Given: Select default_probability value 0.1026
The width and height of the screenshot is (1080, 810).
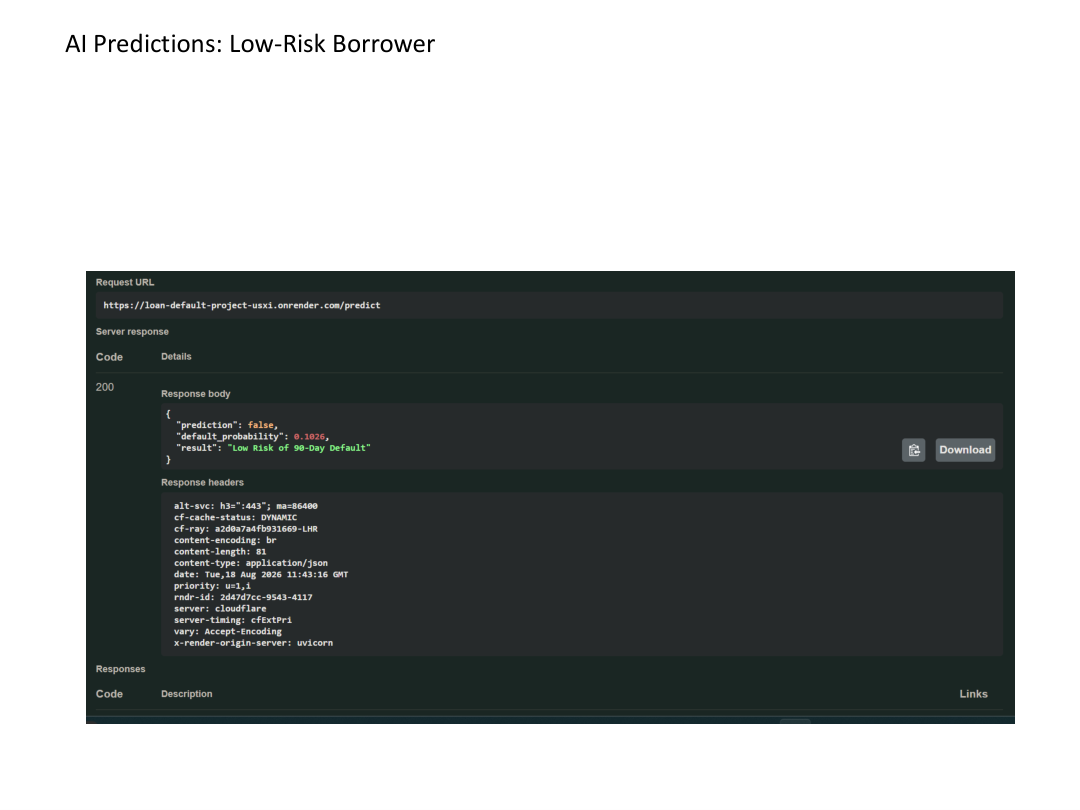Looking at the screenshot, I should (309, 437).
